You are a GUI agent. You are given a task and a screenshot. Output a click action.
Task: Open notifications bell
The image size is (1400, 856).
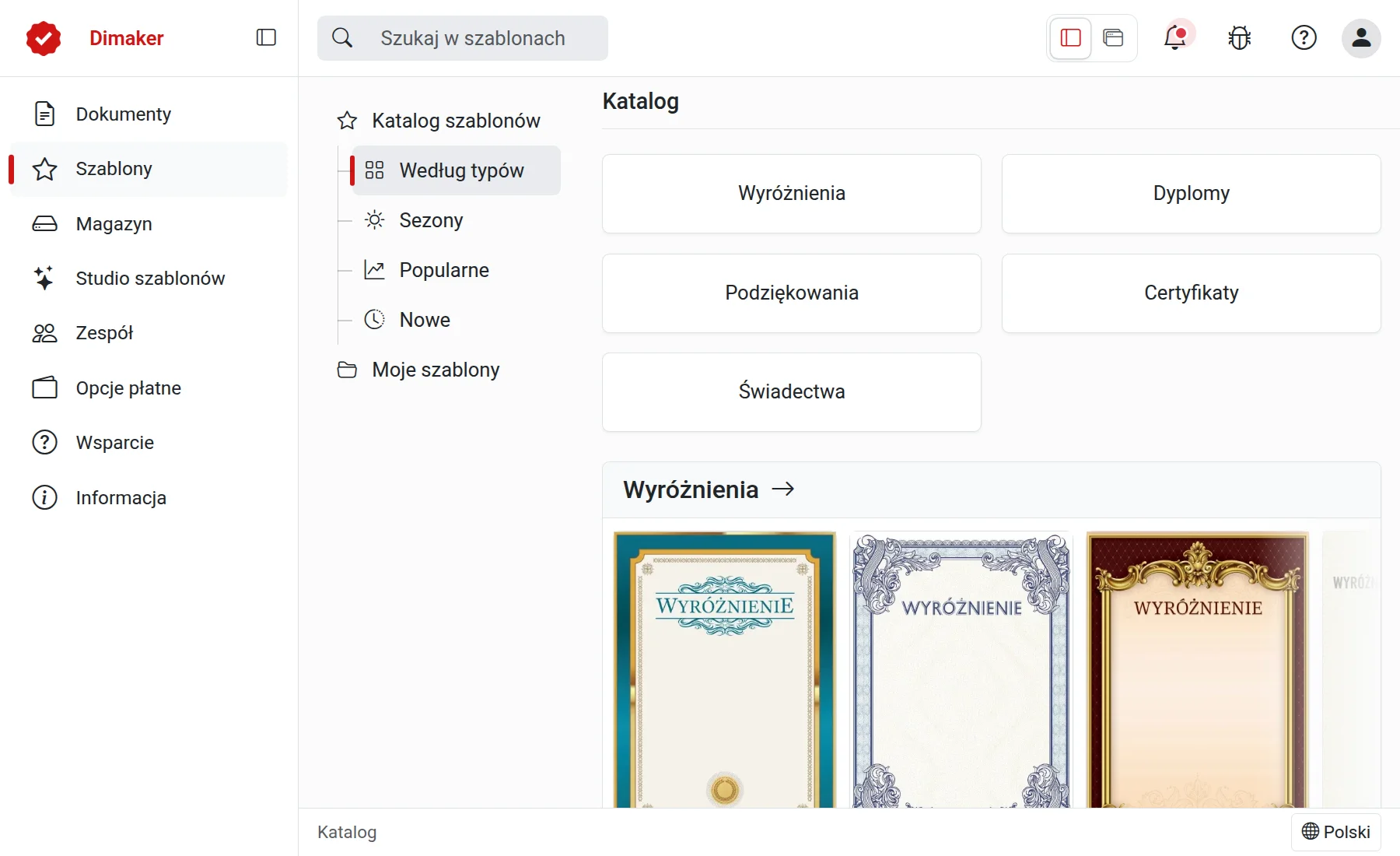click(x=1175, y=37)
